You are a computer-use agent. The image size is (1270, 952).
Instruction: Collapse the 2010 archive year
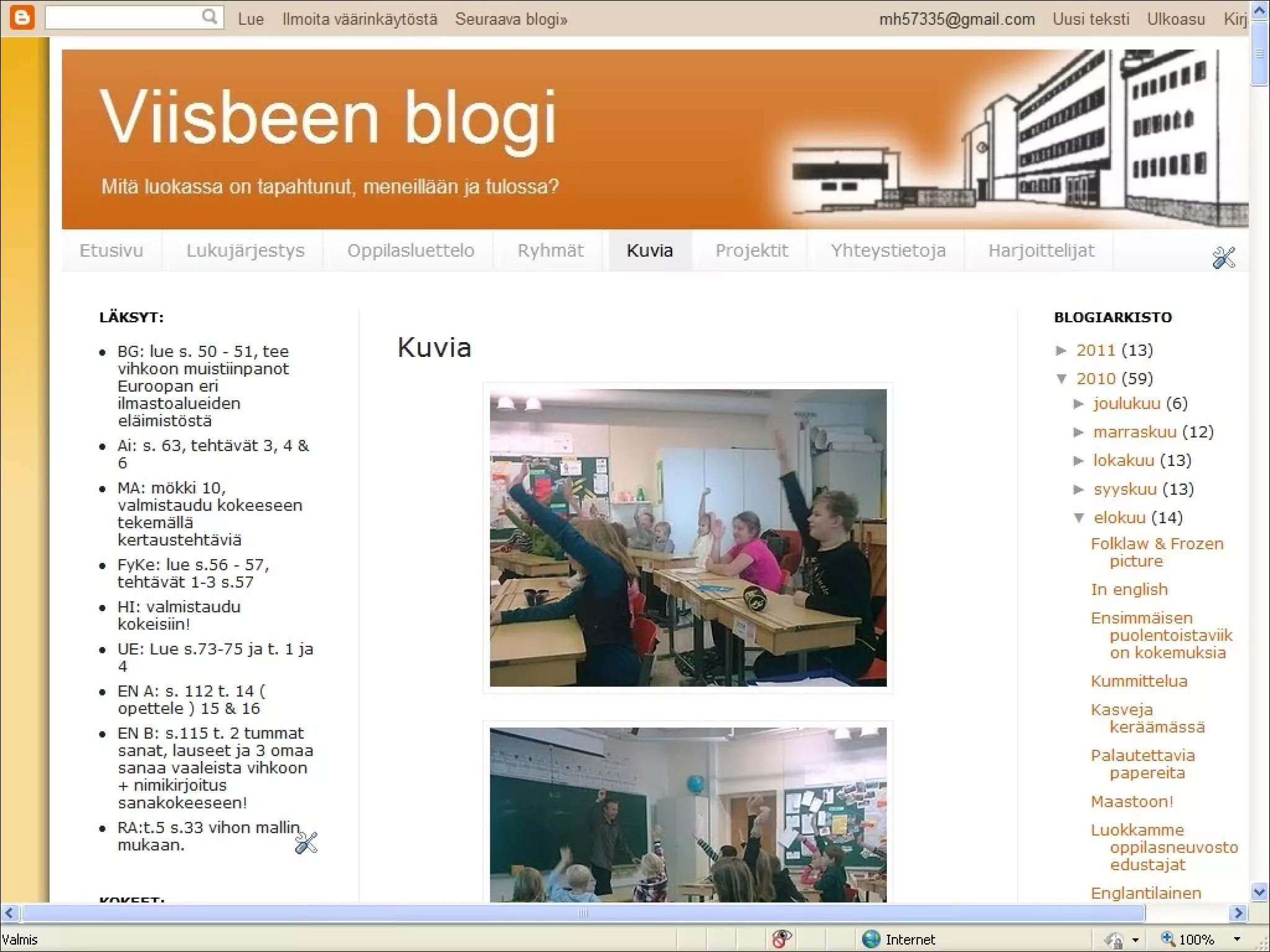(x=1062, y=378)
